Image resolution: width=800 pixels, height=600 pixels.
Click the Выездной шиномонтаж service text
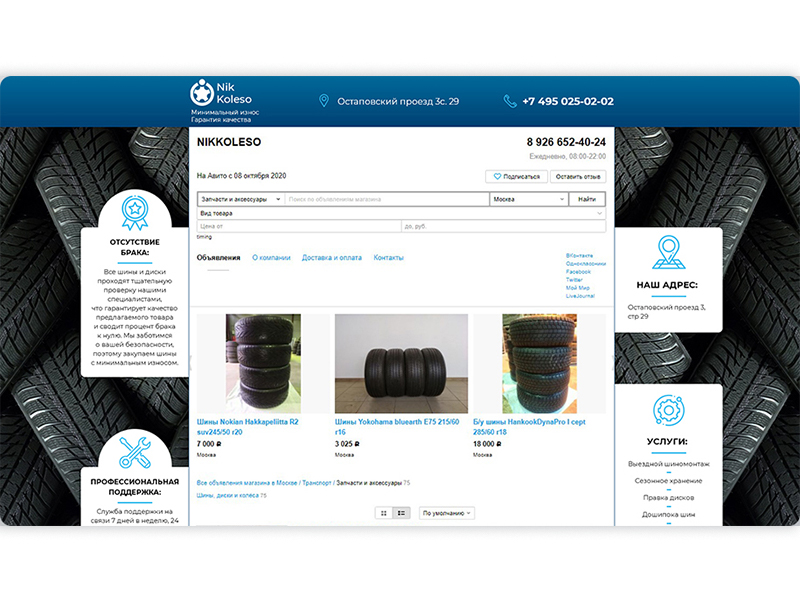click(668, 464)
